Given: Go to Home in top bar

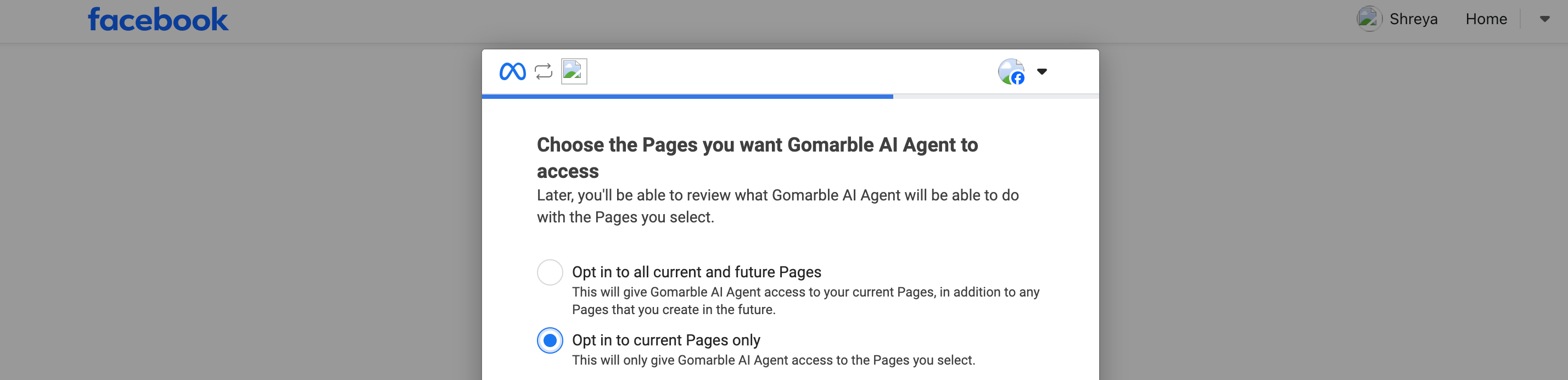Looking at the screenshot, I should click(1486, 19).
